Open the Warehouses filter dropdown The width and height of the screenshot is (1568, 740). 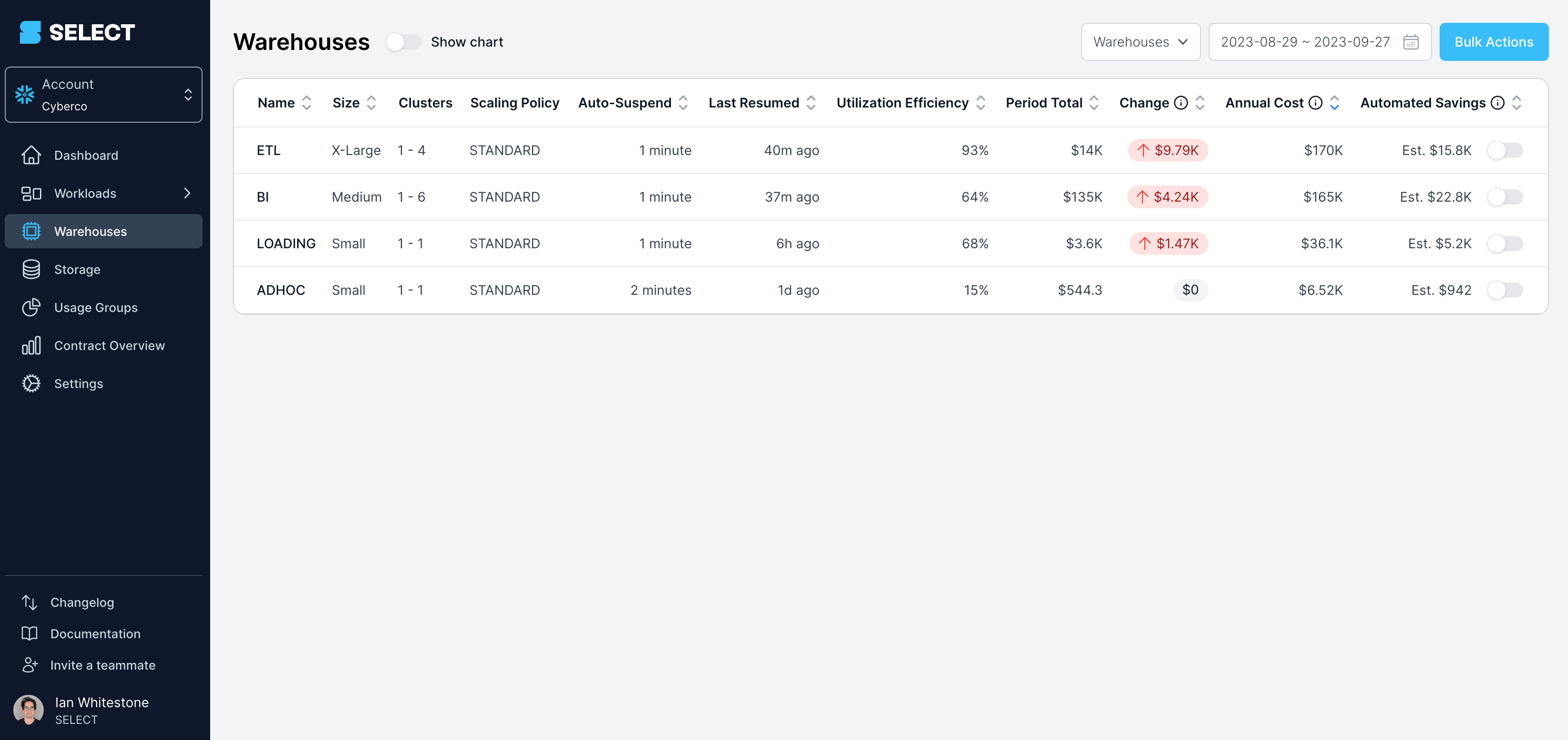point(1140,42)
